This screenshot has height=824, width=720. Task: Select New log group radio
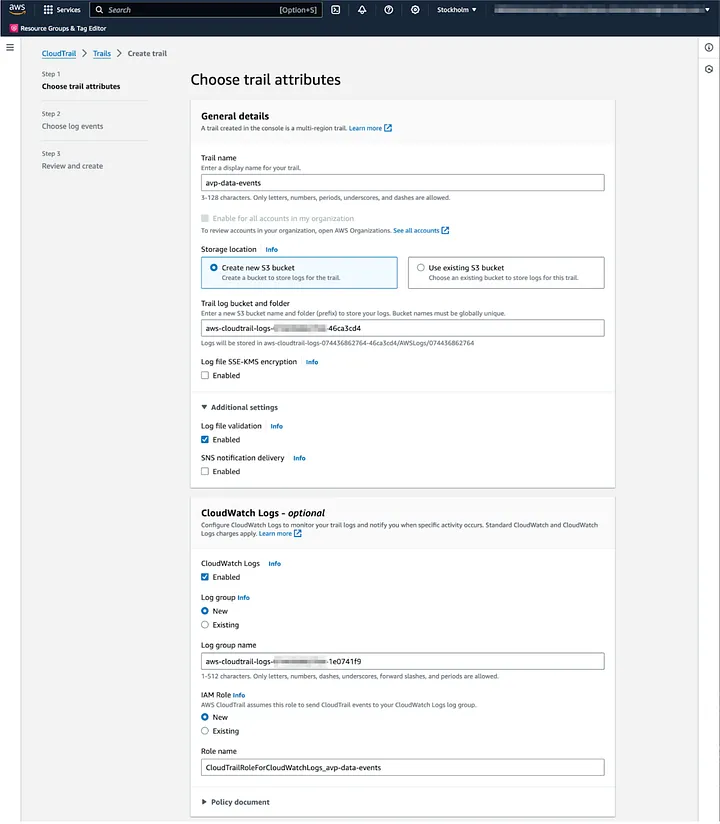(205, 611)
